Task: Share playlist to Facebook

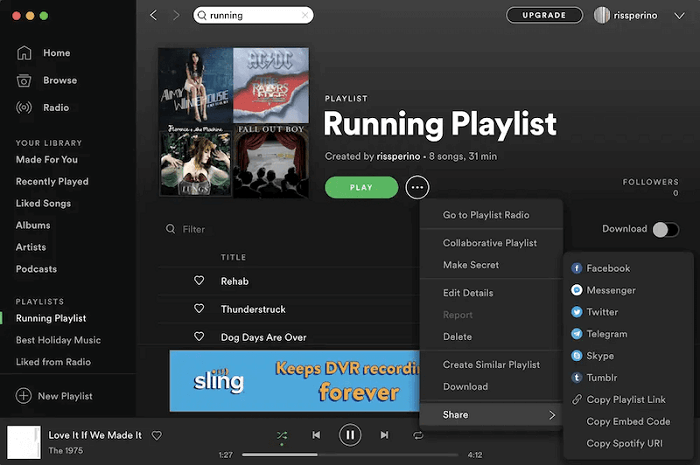Action: click(x=600, y=268)
